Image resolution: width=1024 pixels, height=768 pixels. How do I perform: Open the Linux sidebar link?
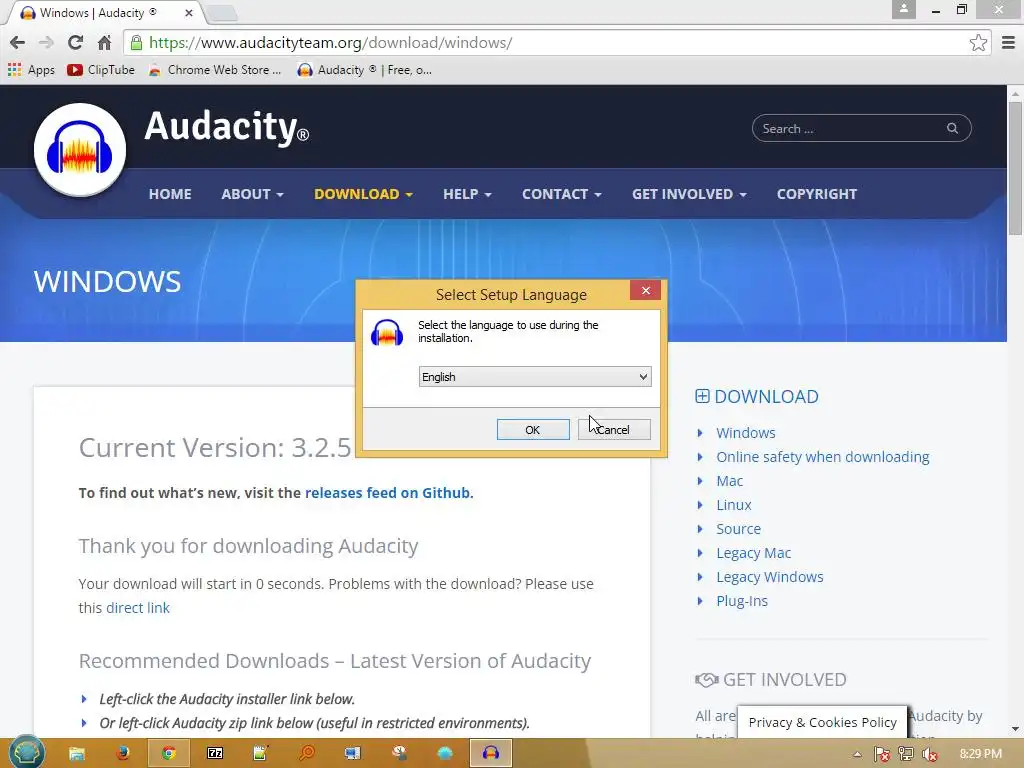click(x=733, y=505)
